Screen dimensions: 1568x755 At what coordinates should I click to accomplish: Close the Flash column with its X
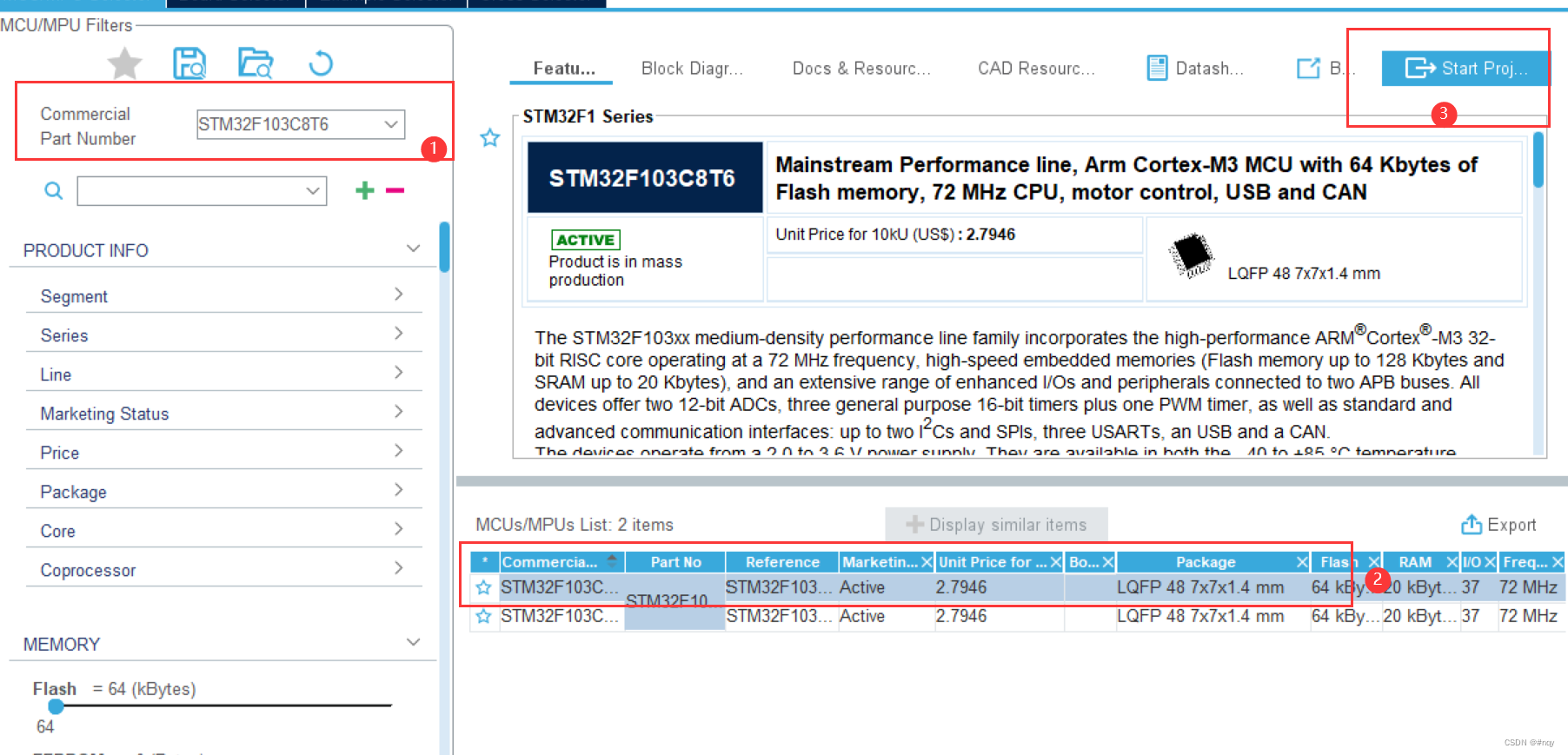pyautogui.click(x=1374, y=562)
